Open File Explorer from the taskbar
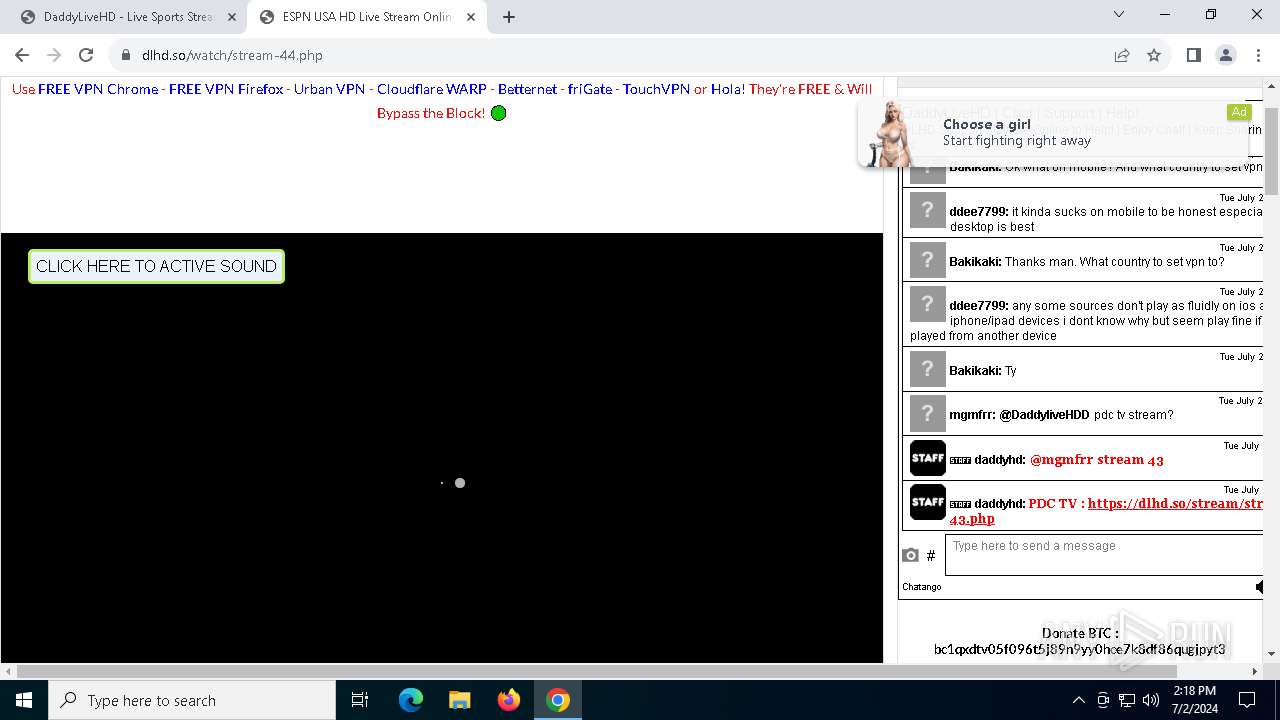 [459, 700]
